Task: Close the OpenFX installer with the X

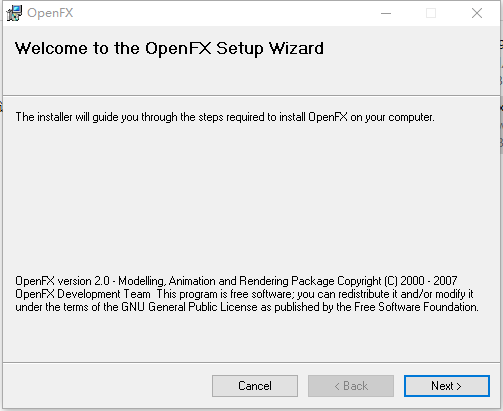Action: (x=477, y=13)
